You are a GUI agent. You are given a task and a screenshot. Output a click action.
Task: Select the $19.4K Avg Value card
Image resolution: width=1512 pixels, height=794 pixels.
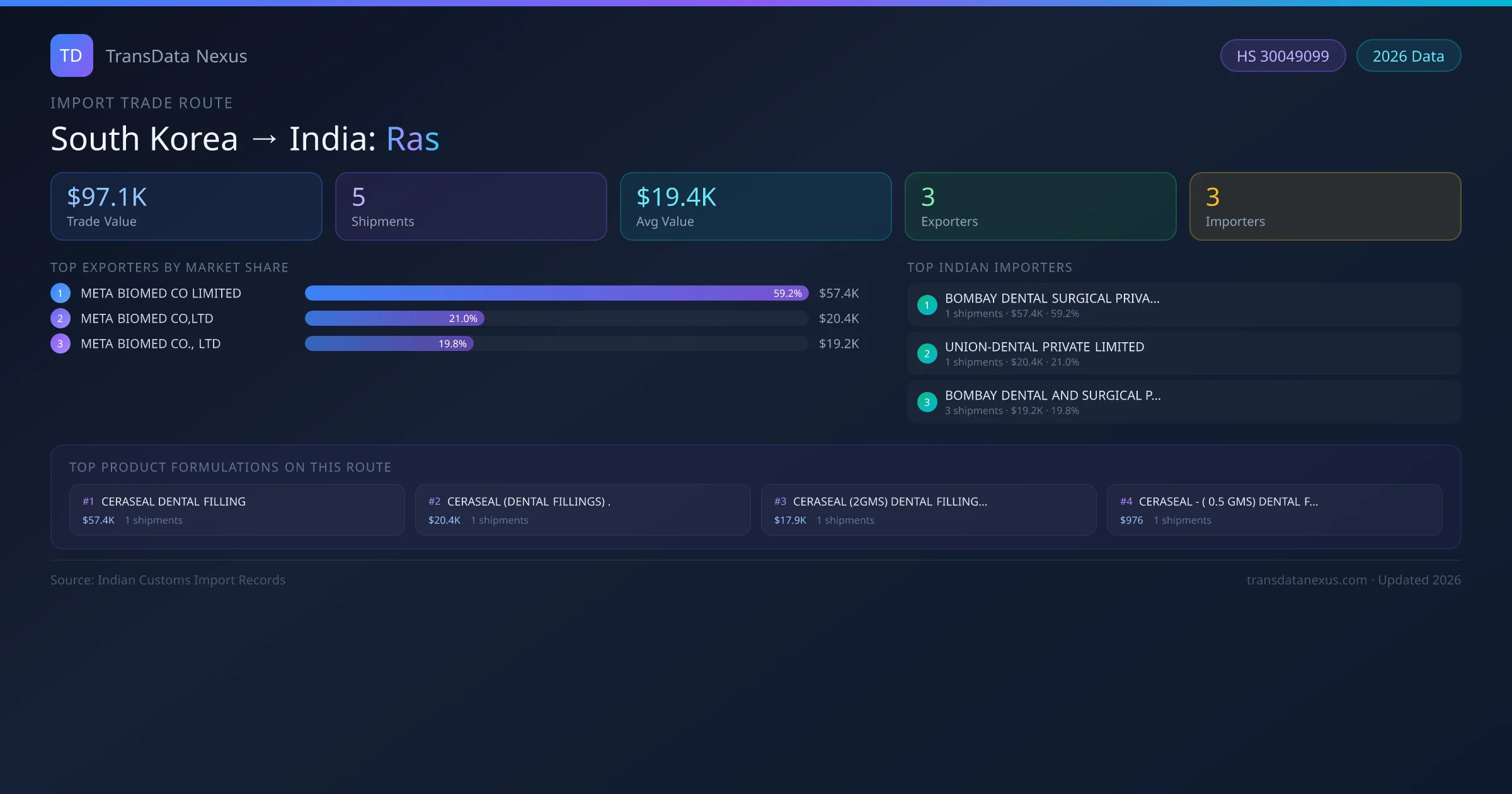point(755,207)
